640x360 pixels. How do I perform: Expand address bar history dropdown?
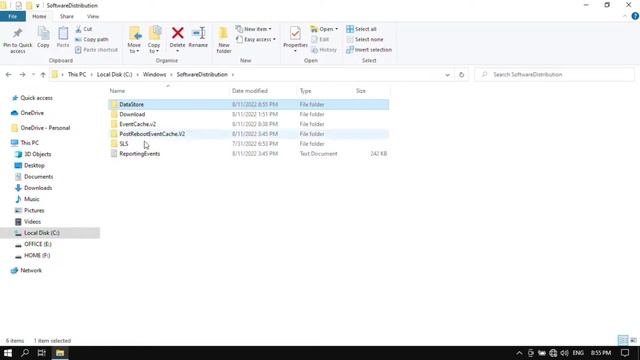click(x=447, y=75)
